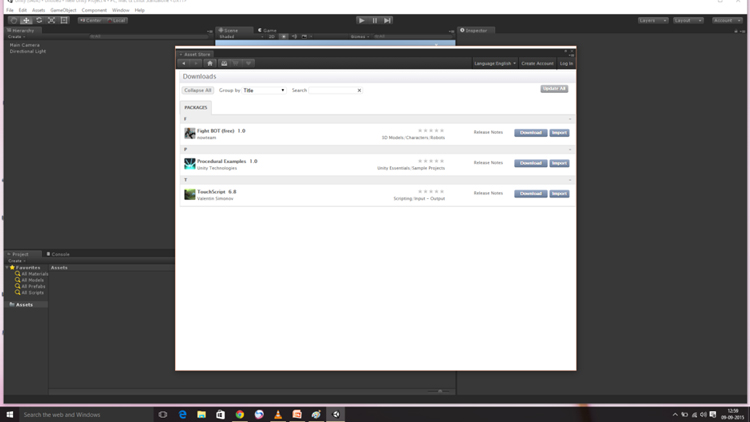Open the Window menu
The height and width of the screenshot is (422, 750).
pos(121,10)
